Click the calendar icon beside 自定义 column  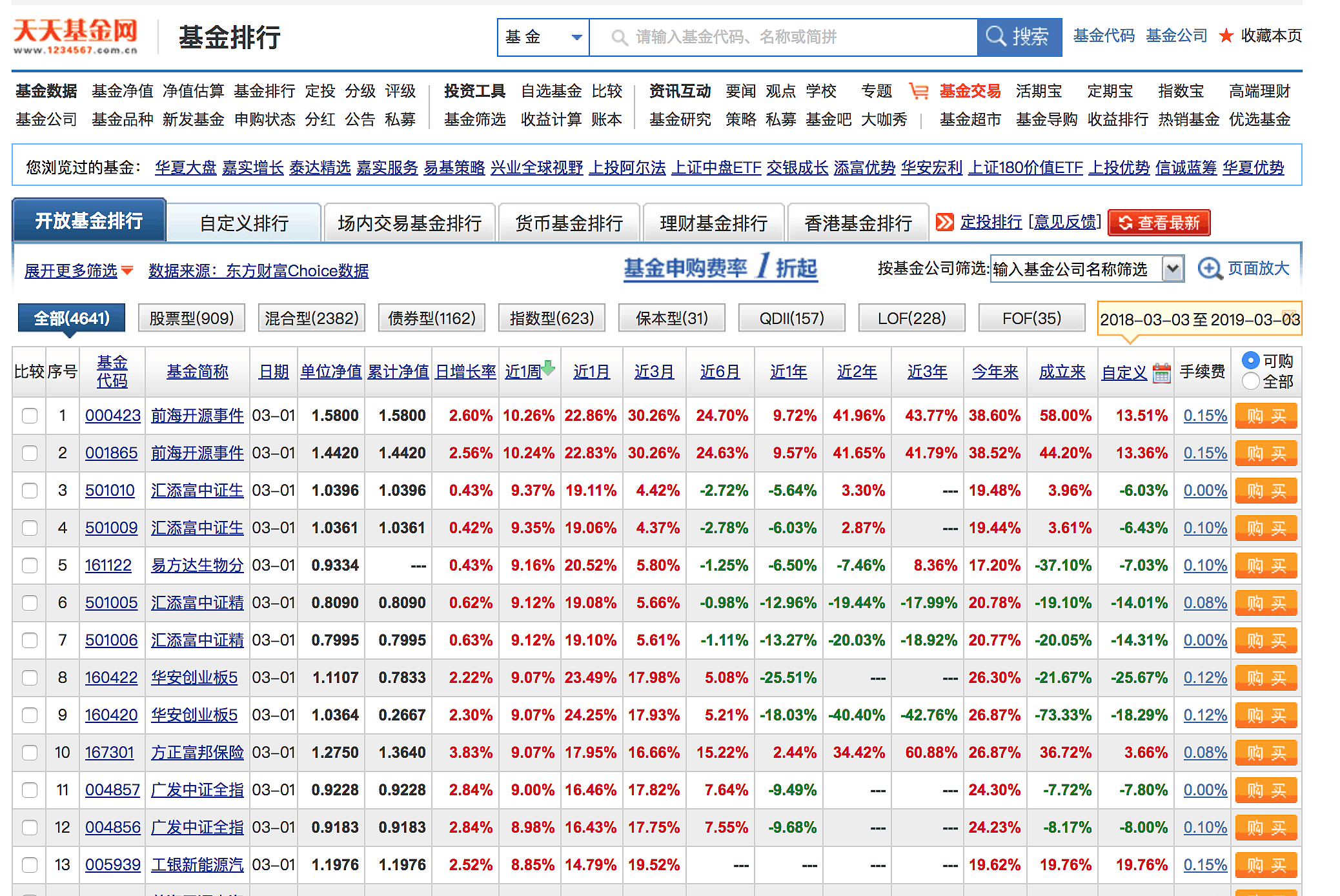point(1161,372)
